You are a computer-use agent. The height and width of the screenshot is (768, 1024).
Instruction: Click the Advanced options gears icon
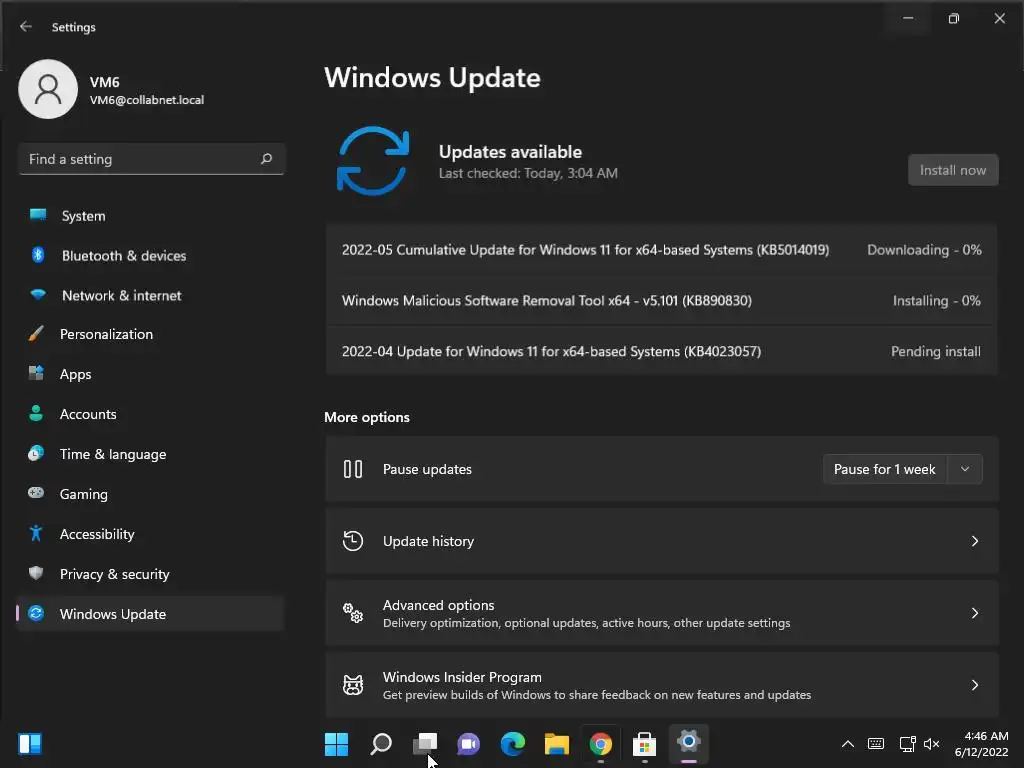click(x=353, y=613)
